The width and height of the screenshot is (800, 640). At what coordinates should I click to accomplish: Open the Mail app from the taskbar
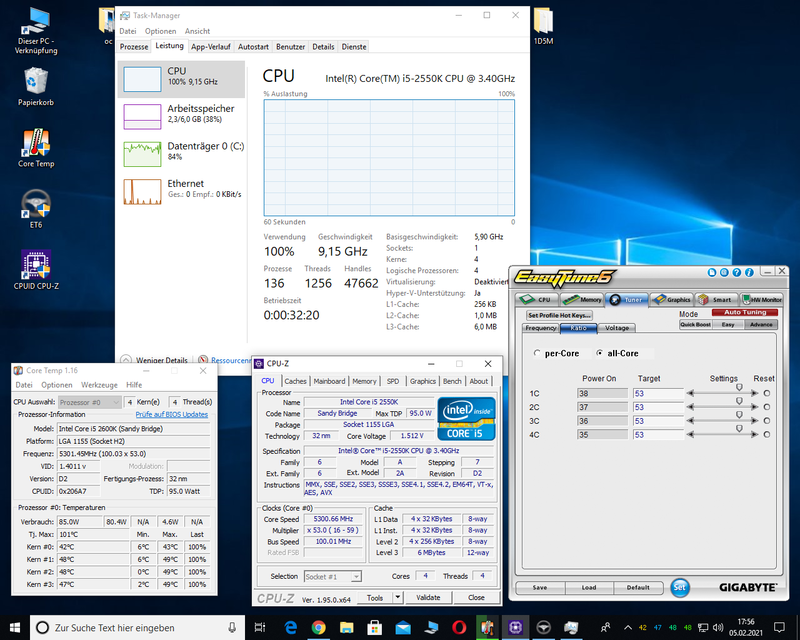click(x=403, y=627)
